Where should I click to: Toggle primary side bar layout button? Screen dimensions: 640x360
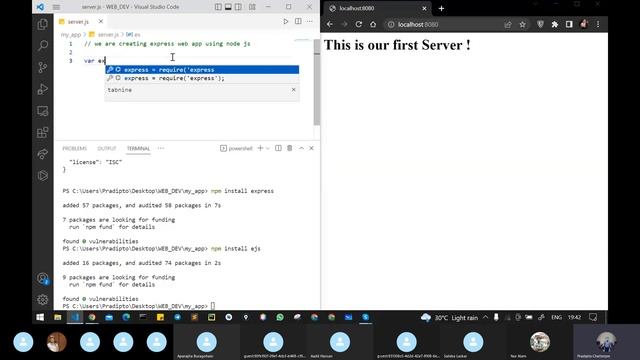[x=218, y=7]
